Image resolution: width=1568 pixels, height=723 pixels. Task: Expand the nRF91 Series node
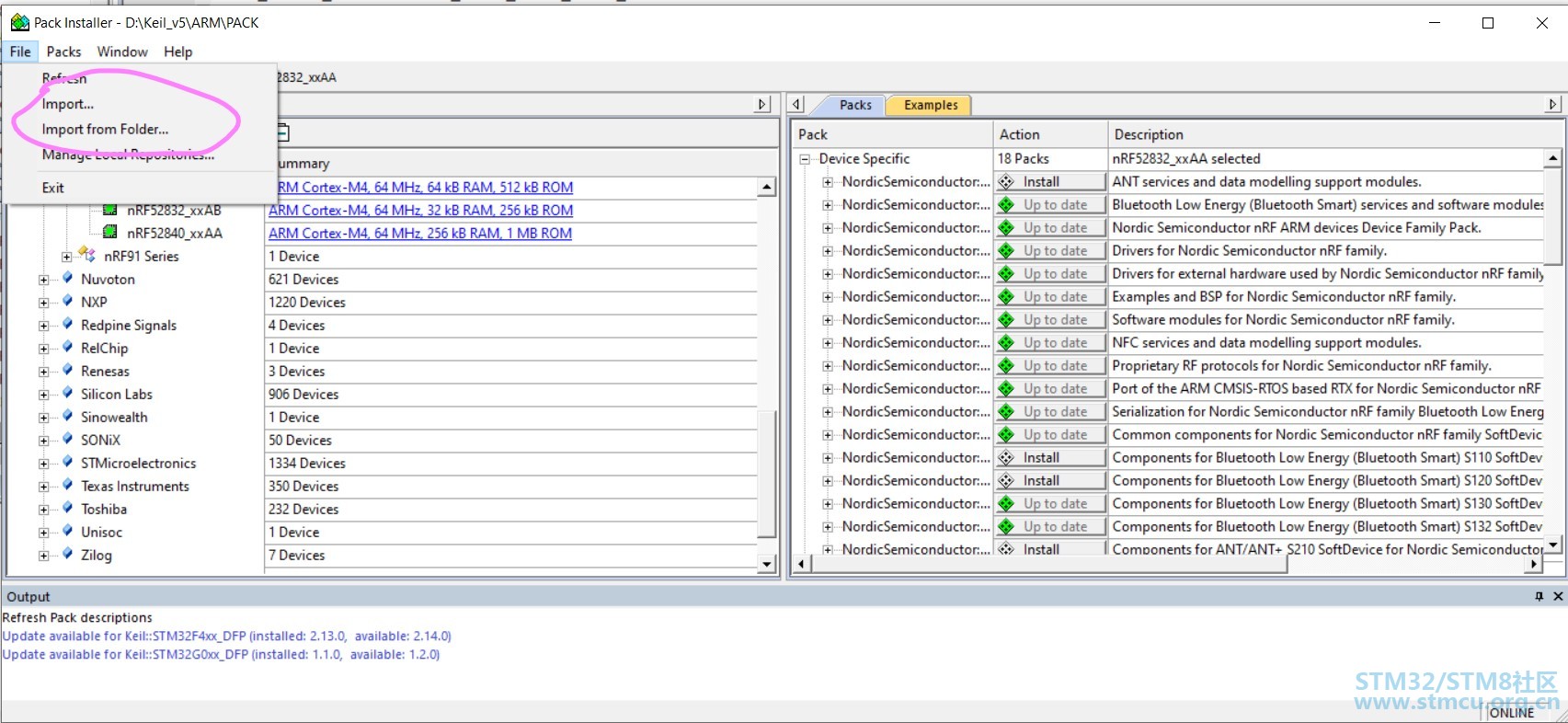[x=66, y=257]
